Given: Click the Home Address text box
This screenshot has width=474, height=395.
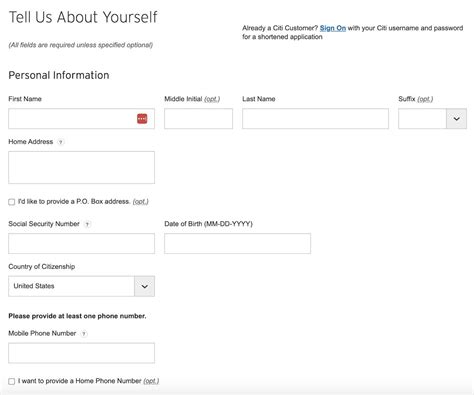Looking at the screenshot, I should click(81, 167).
